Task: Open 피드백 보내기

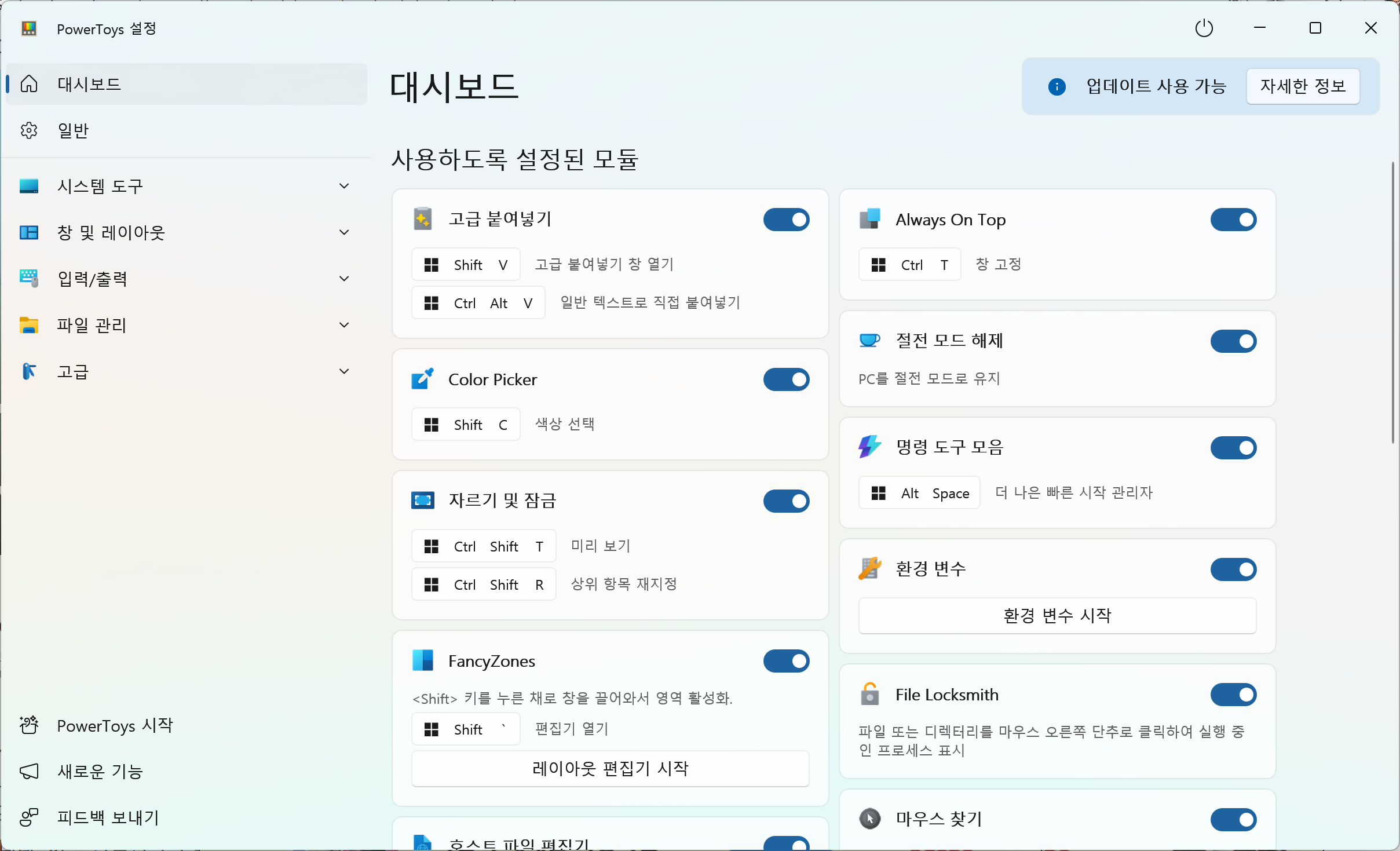Action: [x=187, y=817]
